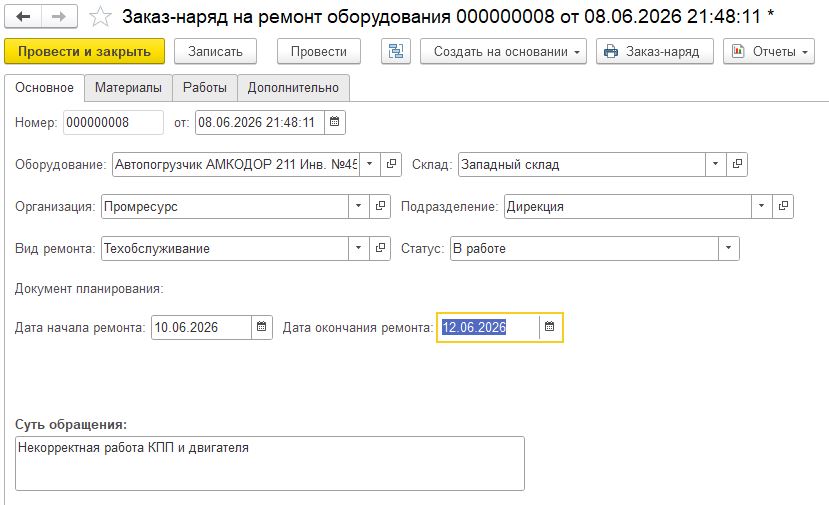
Task: Click the Записать button
Action: click(x=215, y=51)
